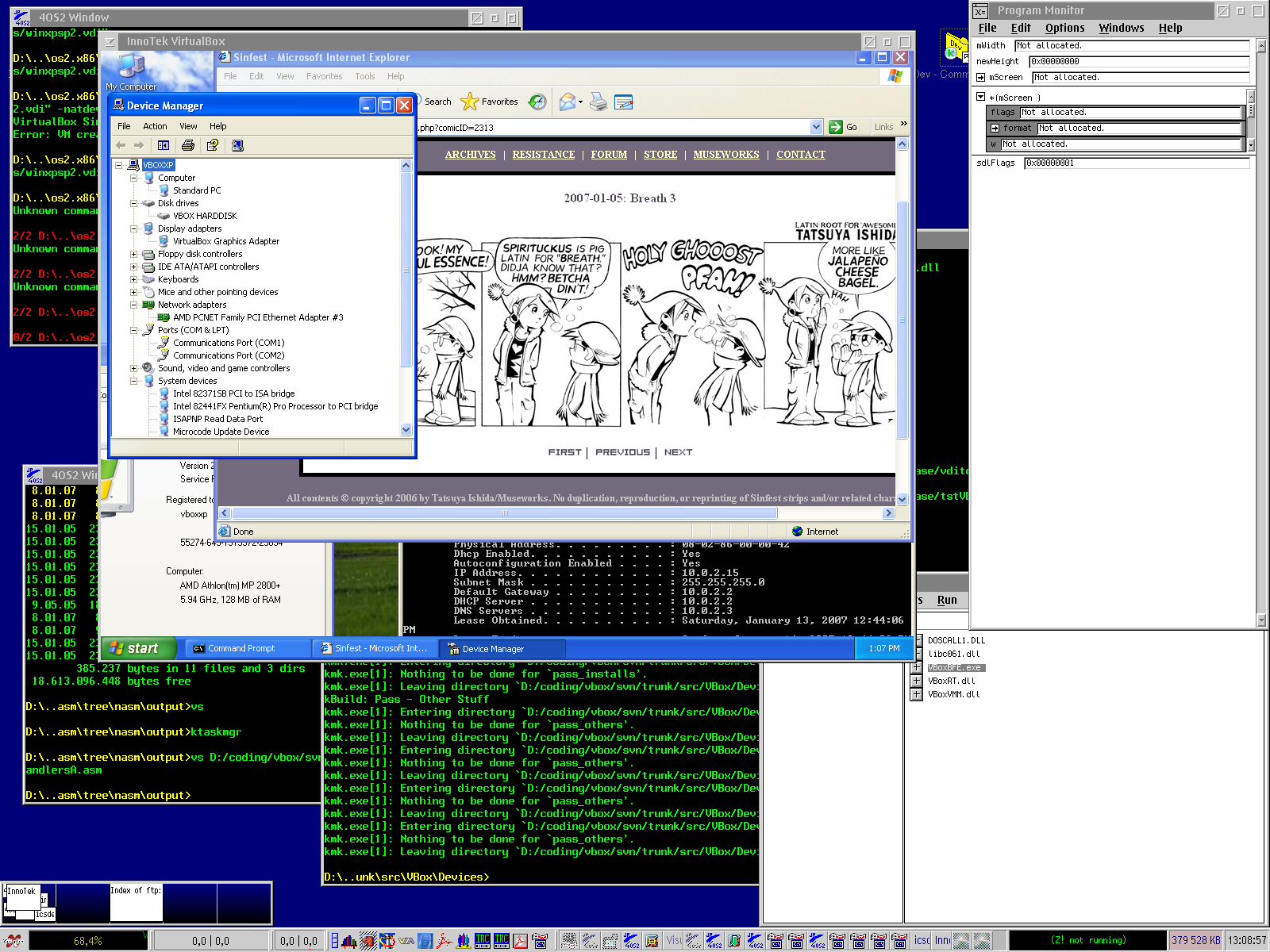
Task: Click the ARCHIVES link on the Sinfest page
Action: [470, 155]
